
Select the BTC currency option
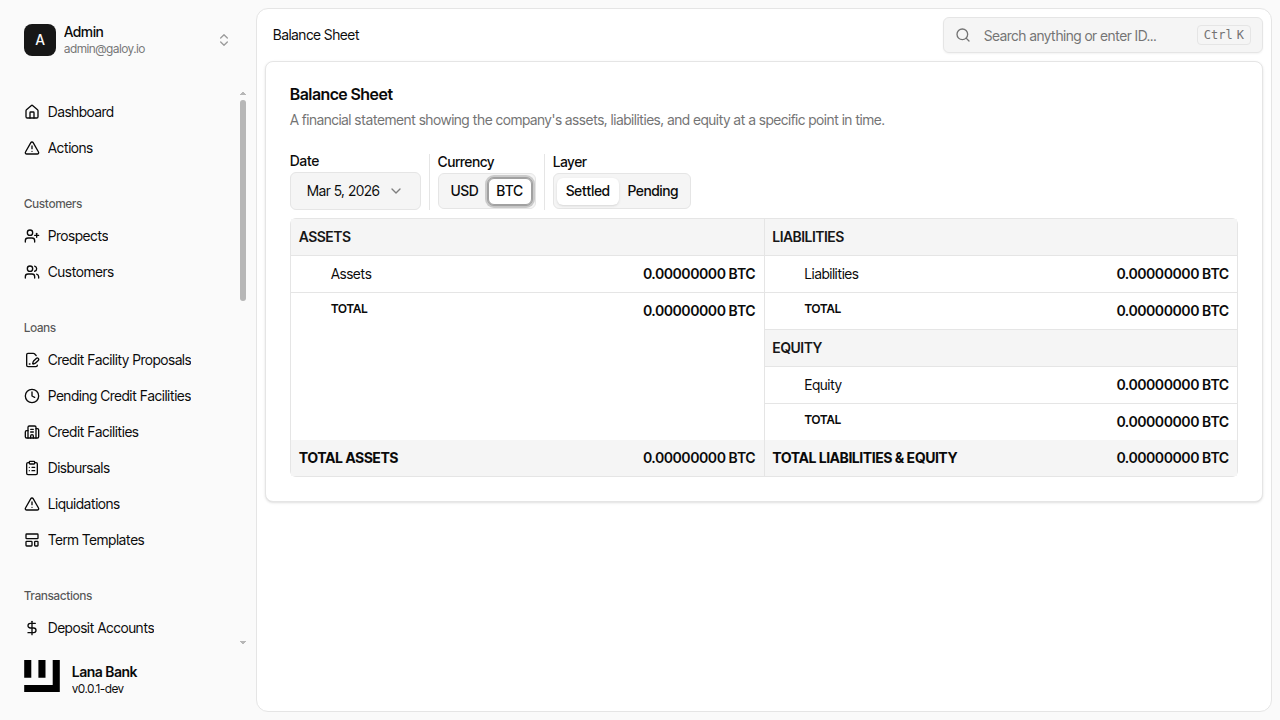click(x=510, y=191)
